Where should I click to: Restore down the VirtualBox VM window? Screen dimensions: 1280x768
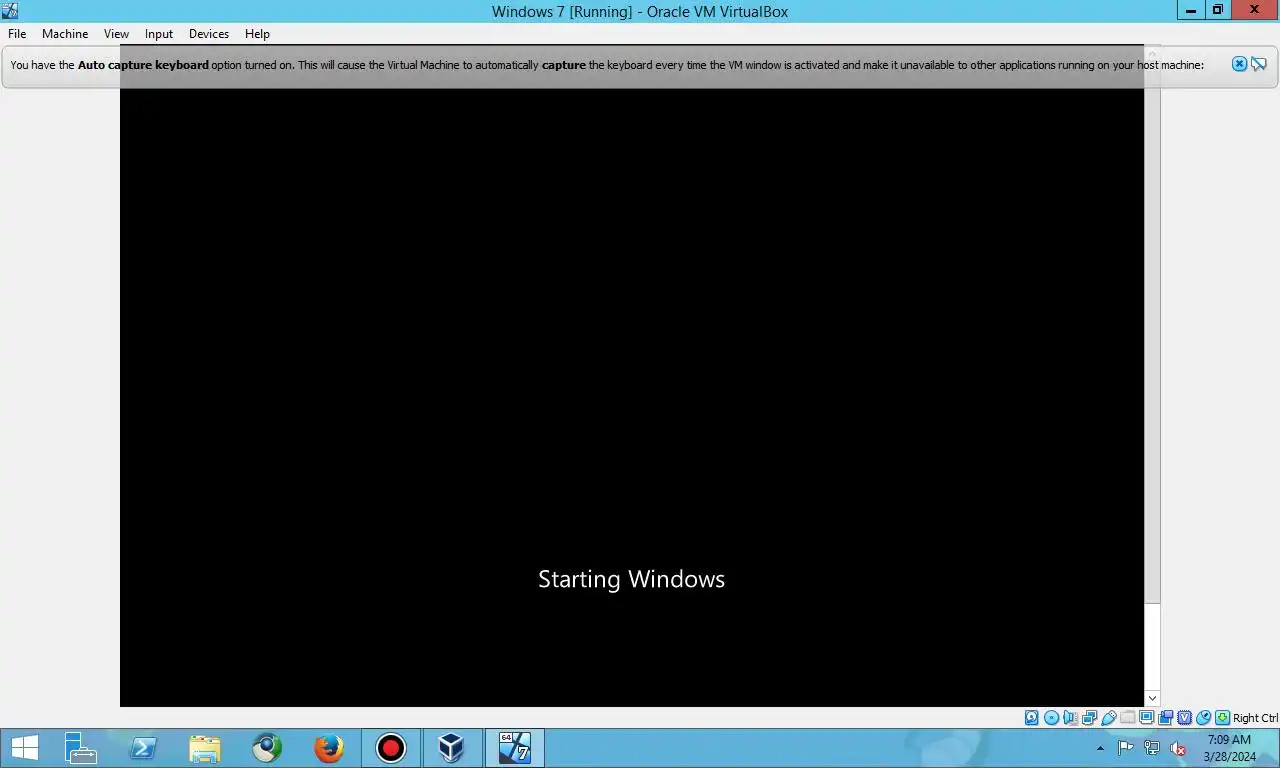click(x=1217, y=10)
